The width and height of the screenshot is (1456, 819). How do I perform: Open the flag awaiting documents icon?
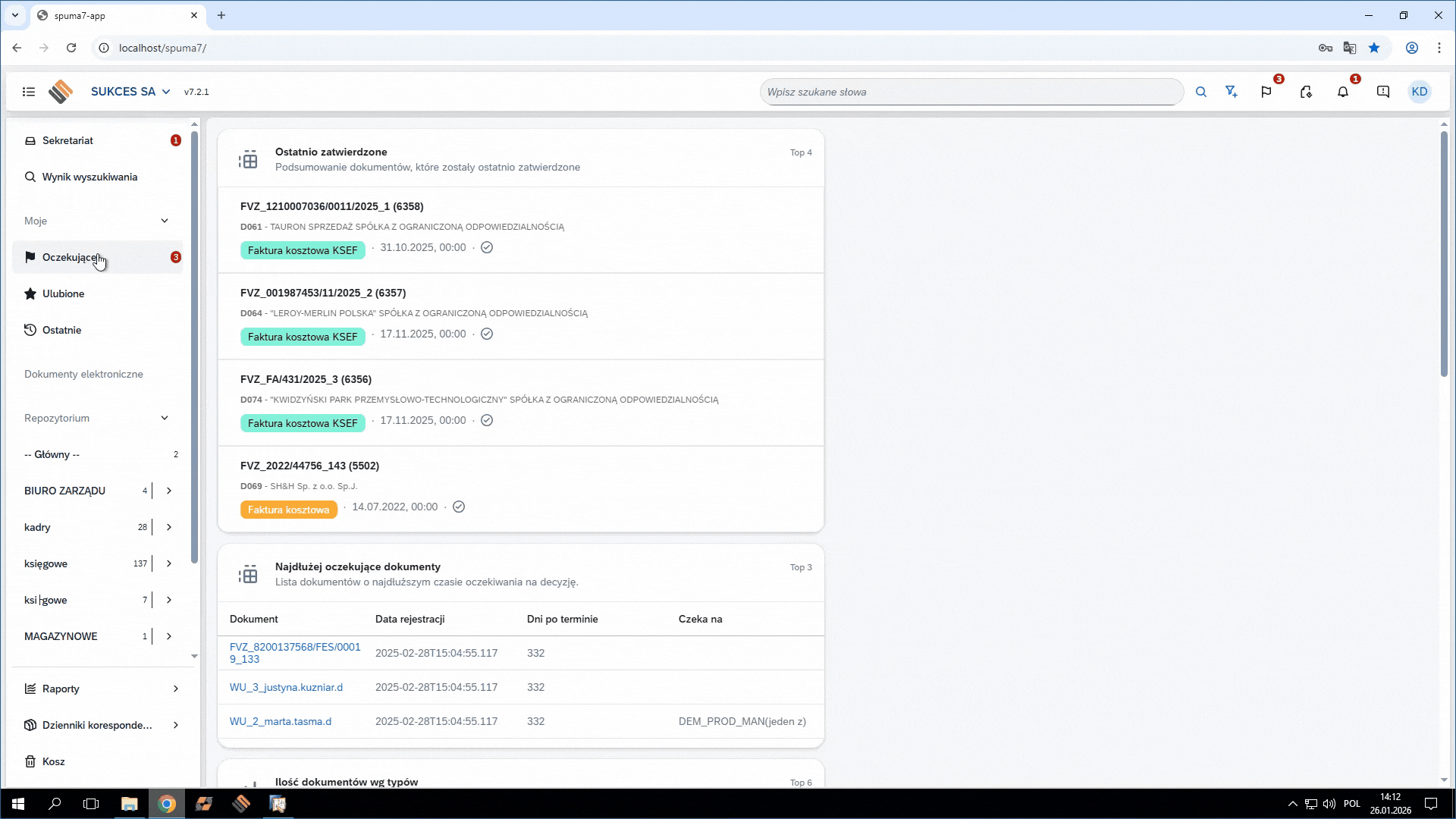tap(1266, 92)
